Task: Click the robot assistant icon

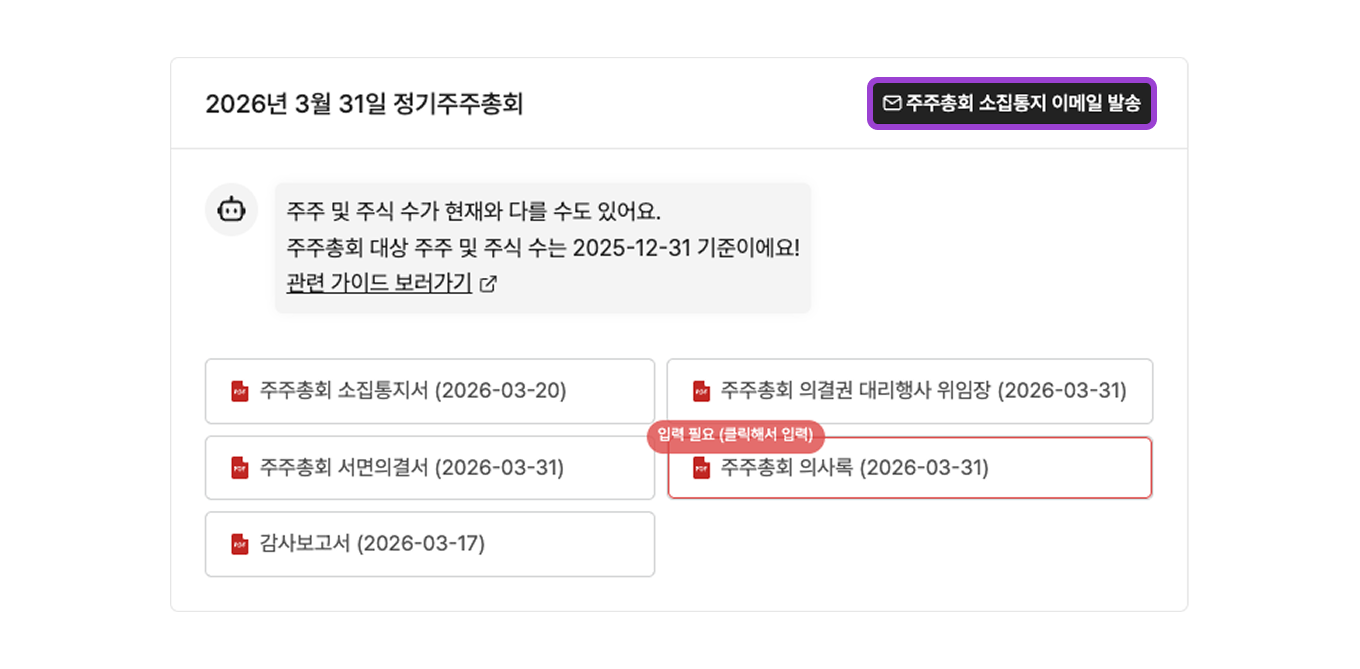Action: tap(231, 208)
